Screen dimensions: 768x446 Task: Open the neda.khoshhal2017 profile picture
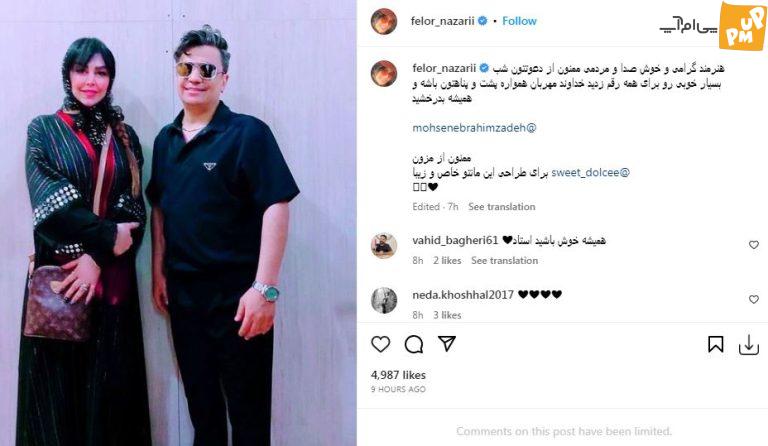point(384,300)
